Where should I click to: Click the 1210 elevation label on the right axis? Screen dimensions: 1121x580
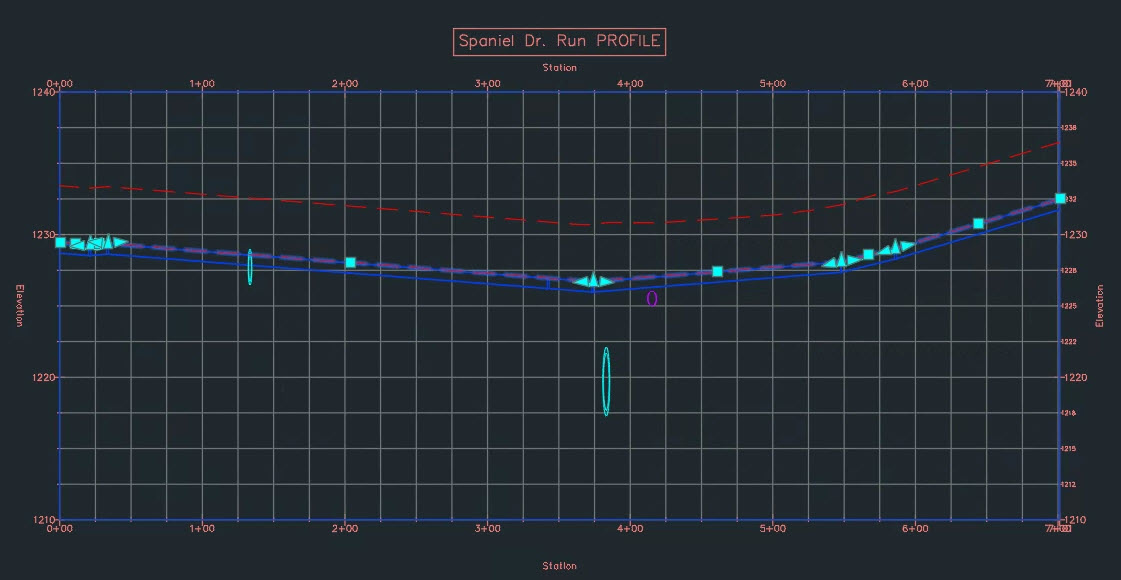[1075, 520]
